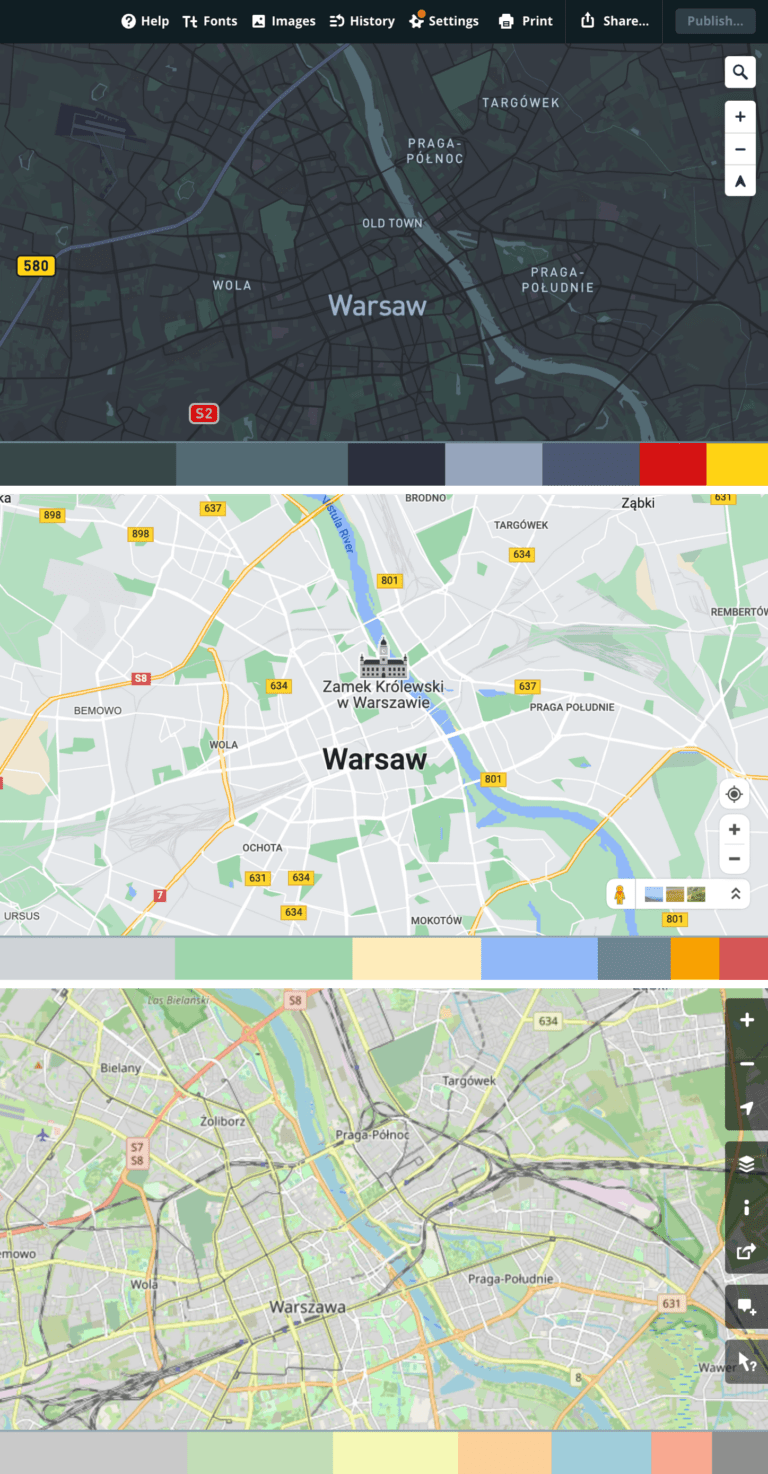The height and width of the screenshot is (1474, 768).
Task: Click the Zamek Królewski w Warszawie label
Action: pyautogui.click(x=383, y=694)
